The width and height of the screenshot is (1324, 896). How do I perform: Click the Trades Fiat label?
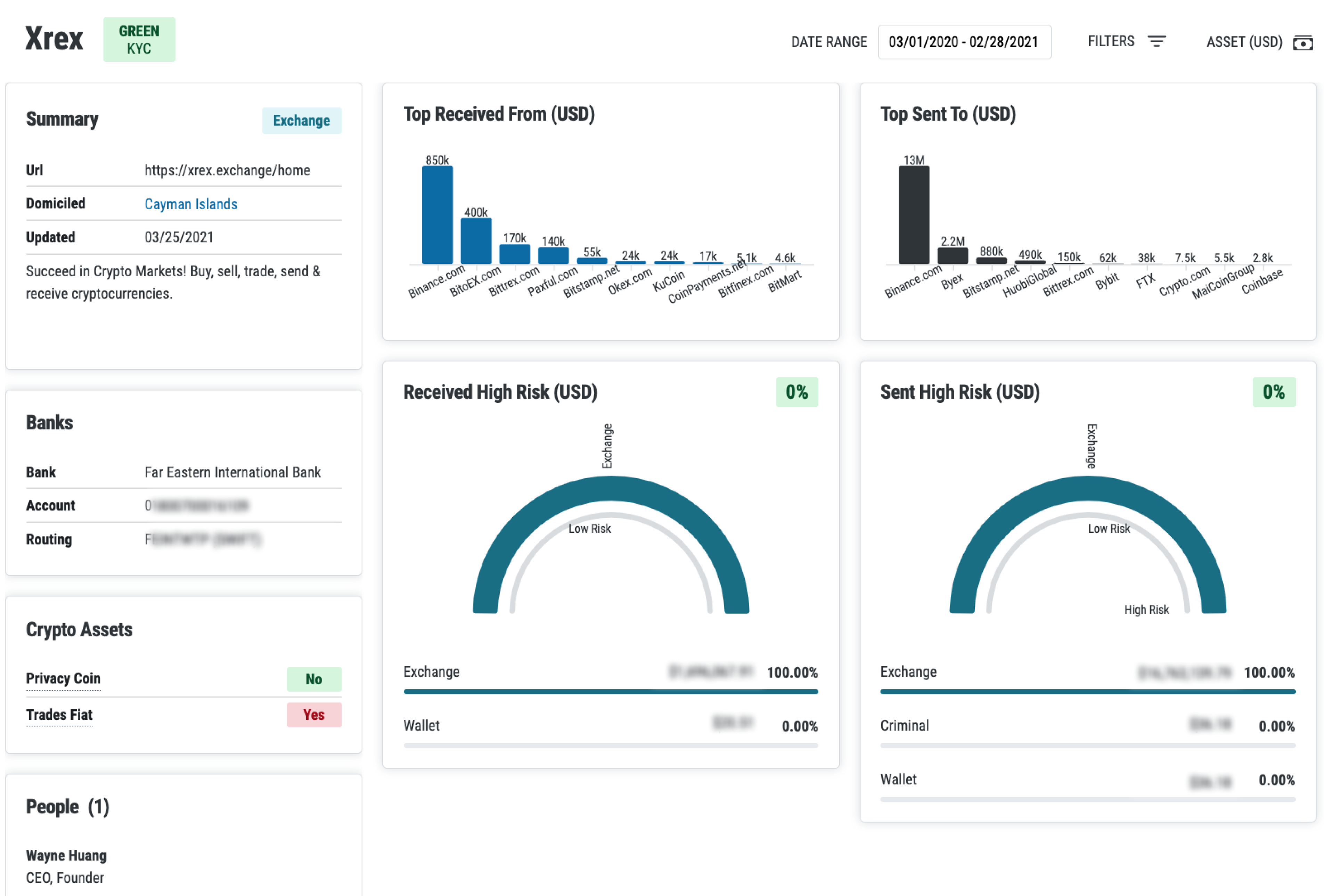59,715
